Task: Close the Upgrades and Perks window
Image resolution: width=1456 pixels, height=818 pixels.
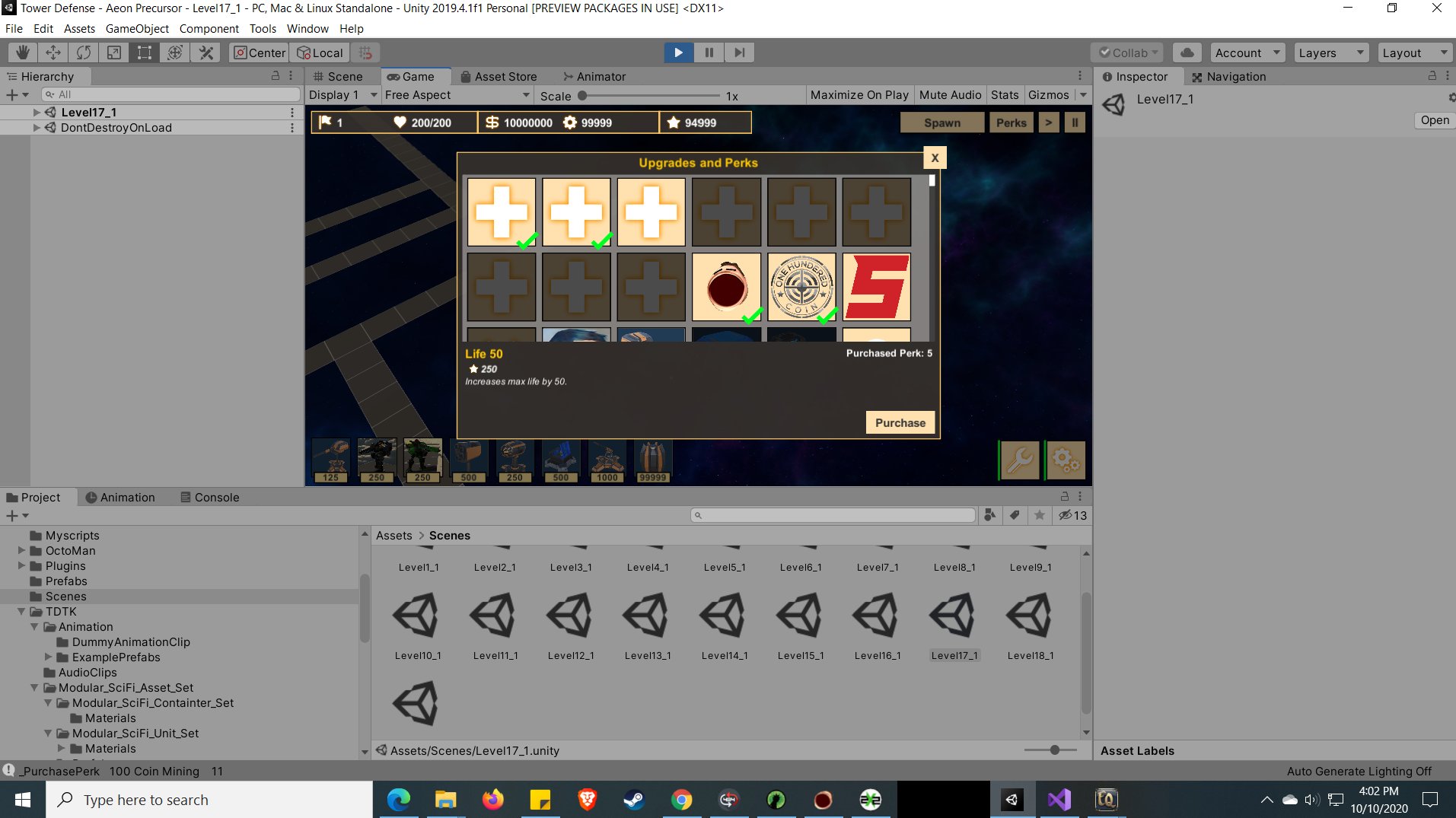Action: point(935,158)
